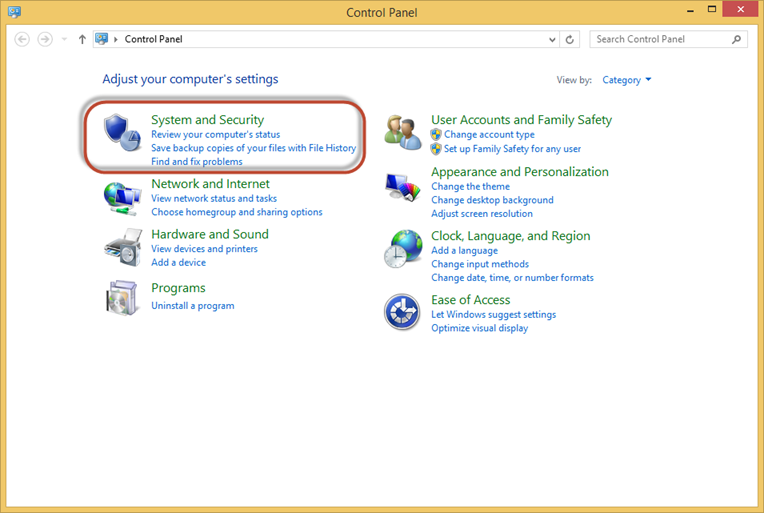This screenshot has height=513, width=764.
Task: Click Add a language
Action: point(464,250)
